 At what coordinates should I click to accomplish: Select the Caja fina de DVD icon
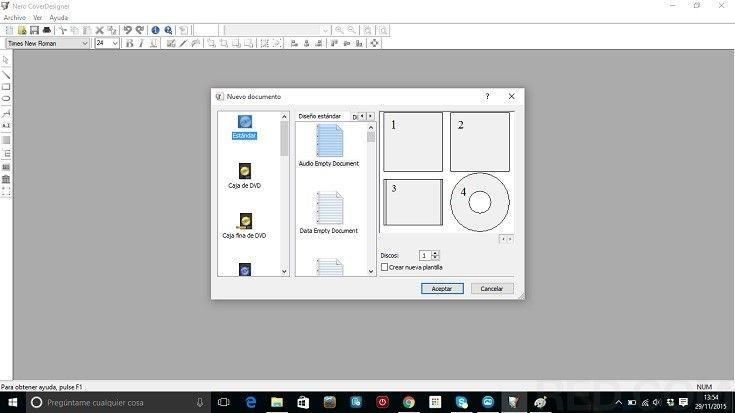pos(244,221)
